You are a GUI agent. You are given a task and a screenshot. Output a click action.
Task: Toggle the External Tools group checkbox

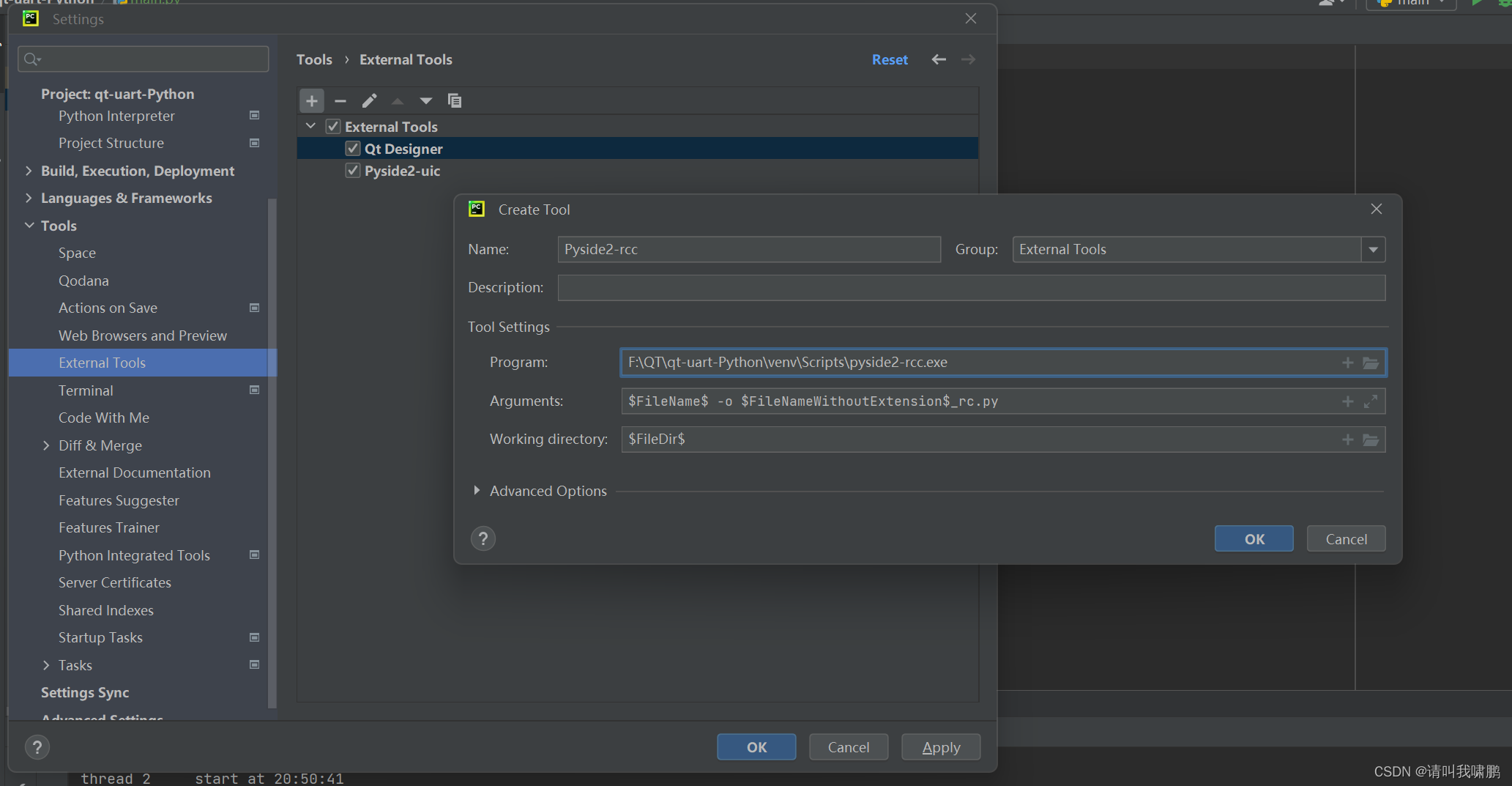click(x=333, y=127)
